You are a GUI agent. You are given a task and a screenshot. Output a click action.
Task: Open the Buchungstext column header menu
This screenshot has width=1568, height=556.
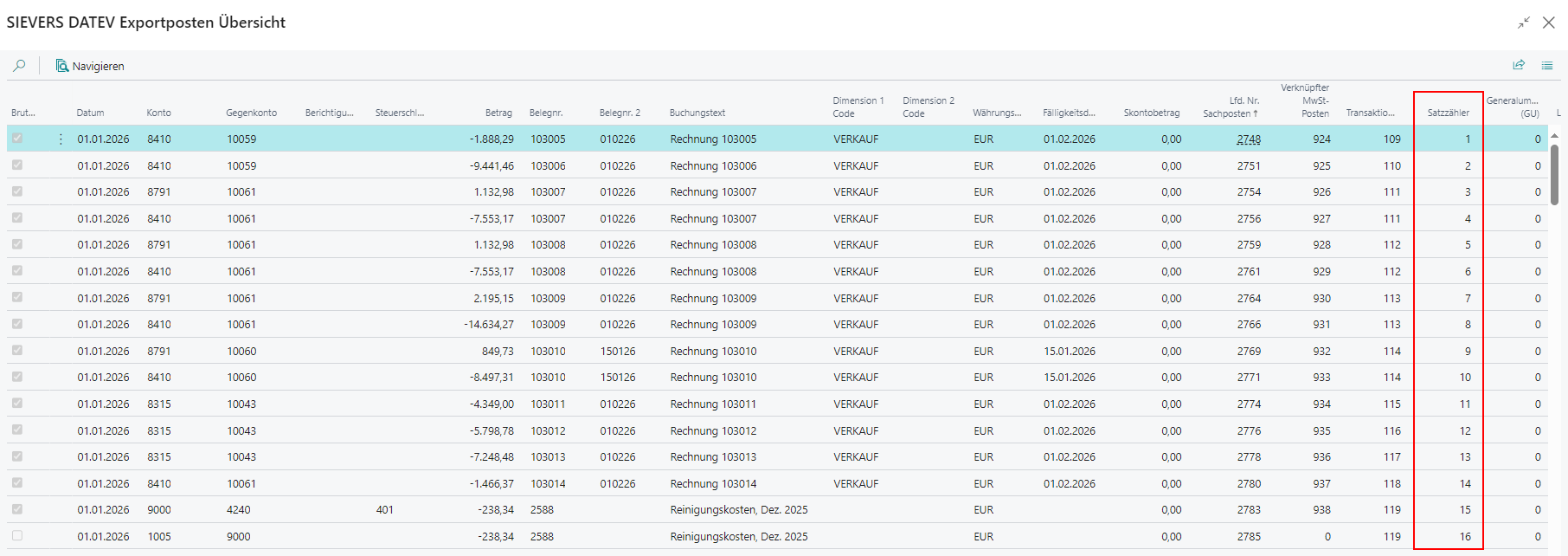click(697, 113)
